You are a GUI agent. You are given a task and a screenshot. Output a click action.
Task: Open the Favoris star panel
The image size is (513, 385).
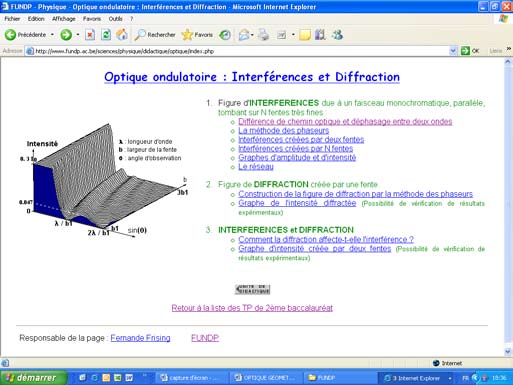[x=197, y=35]
